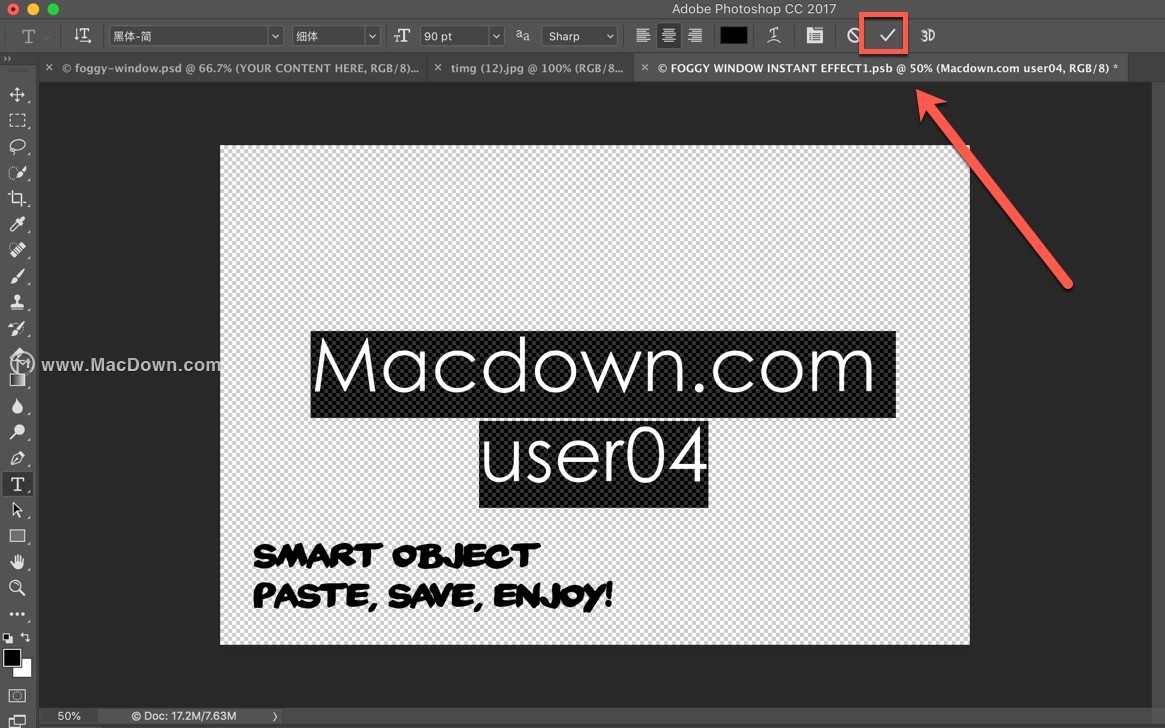
Task: Left align the text
Action: tap(643, 36)
